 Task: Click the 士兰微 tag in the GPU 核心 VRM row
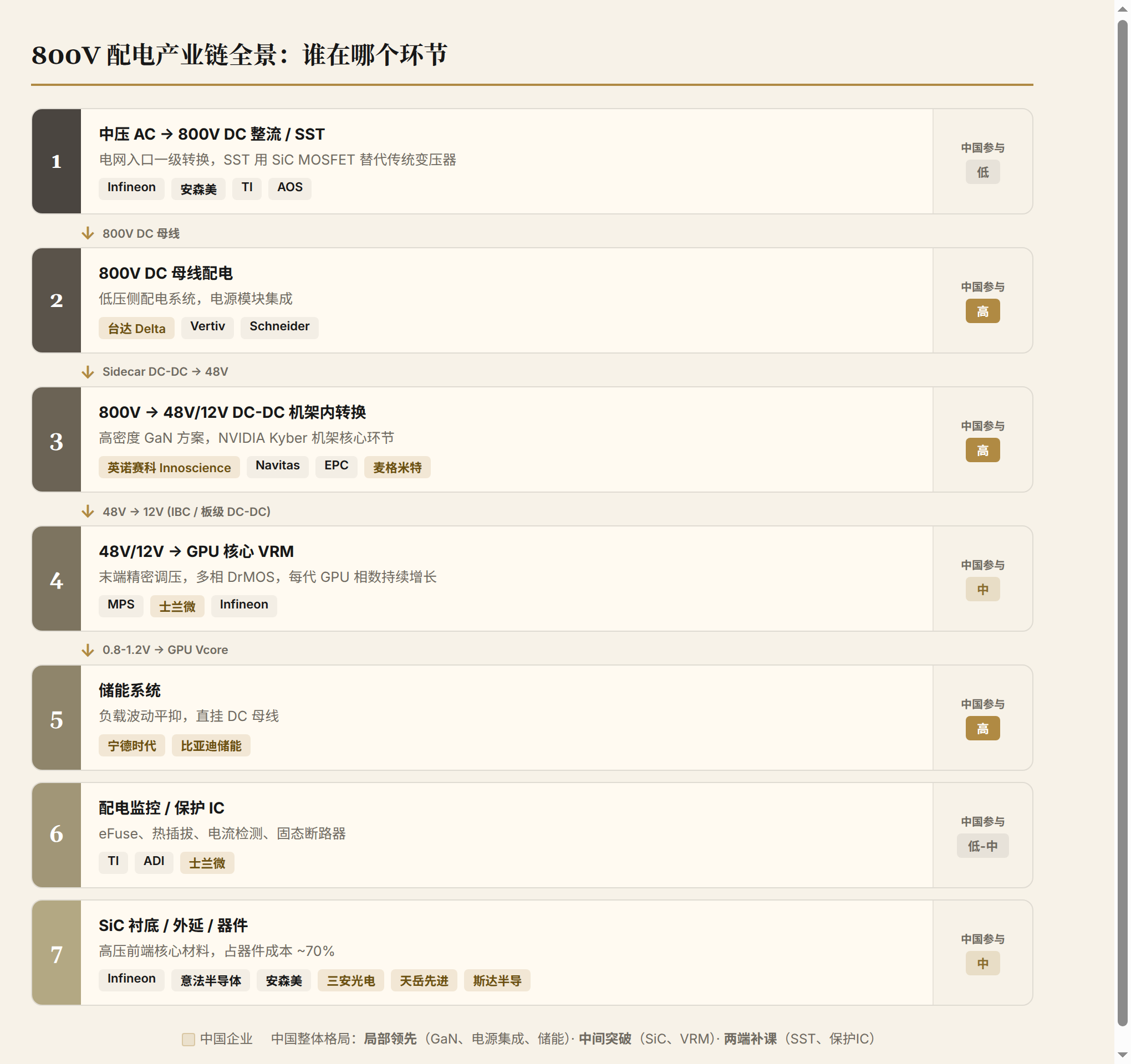(x=177, y=606)
